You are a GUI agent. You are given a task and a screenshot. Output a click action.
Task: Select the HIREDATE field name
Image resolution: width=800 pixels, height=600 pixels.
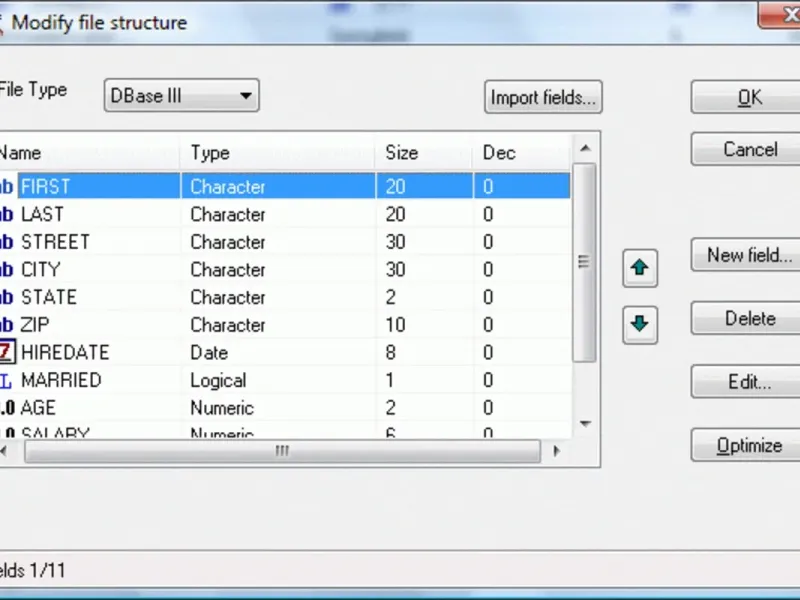[x=65, y=353]
